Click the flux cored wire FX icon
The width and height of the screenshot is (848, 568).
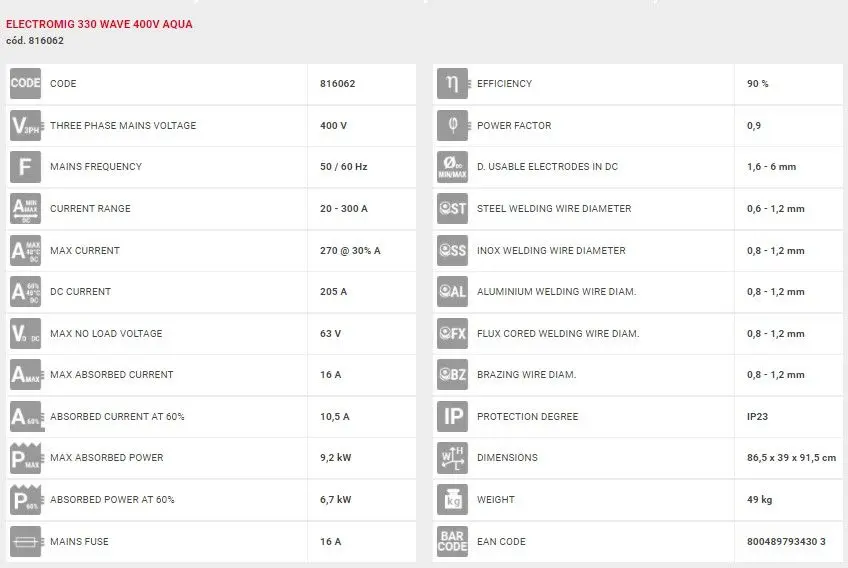tap(452, 334)
